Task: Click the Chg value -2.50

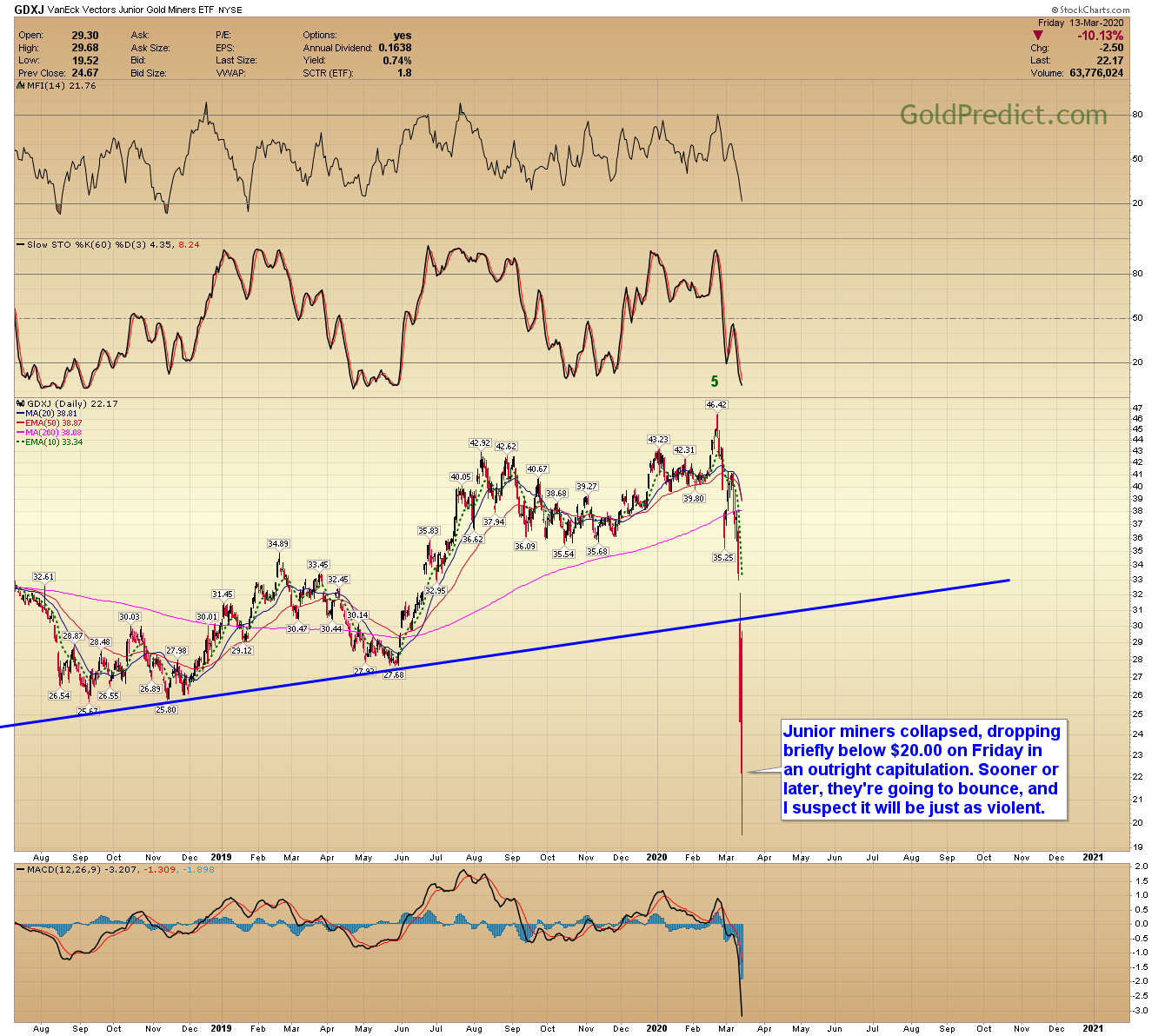Action: point(1111,48)
